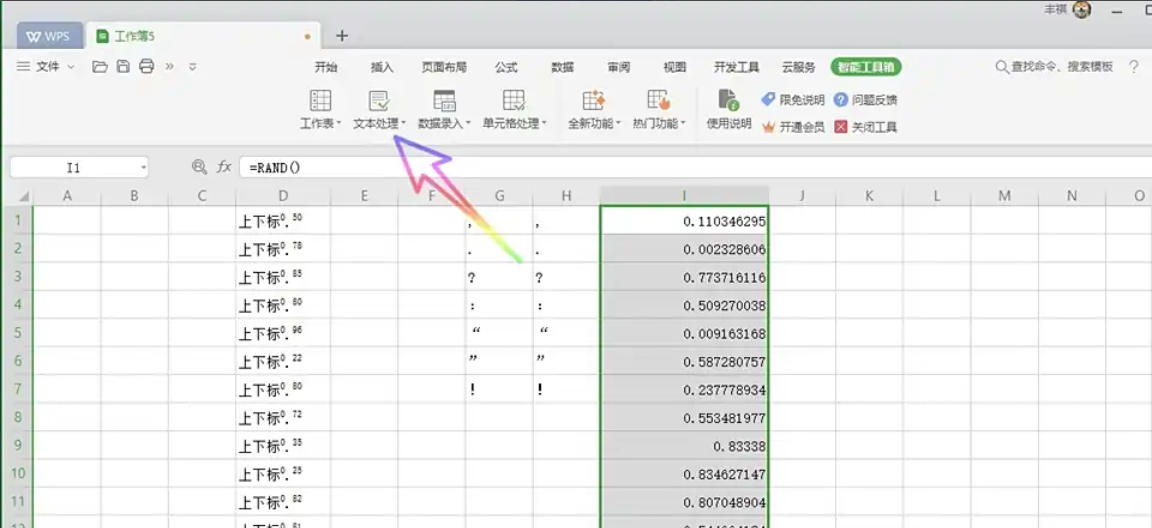Click cell with 0.83338

click(684, 446)
